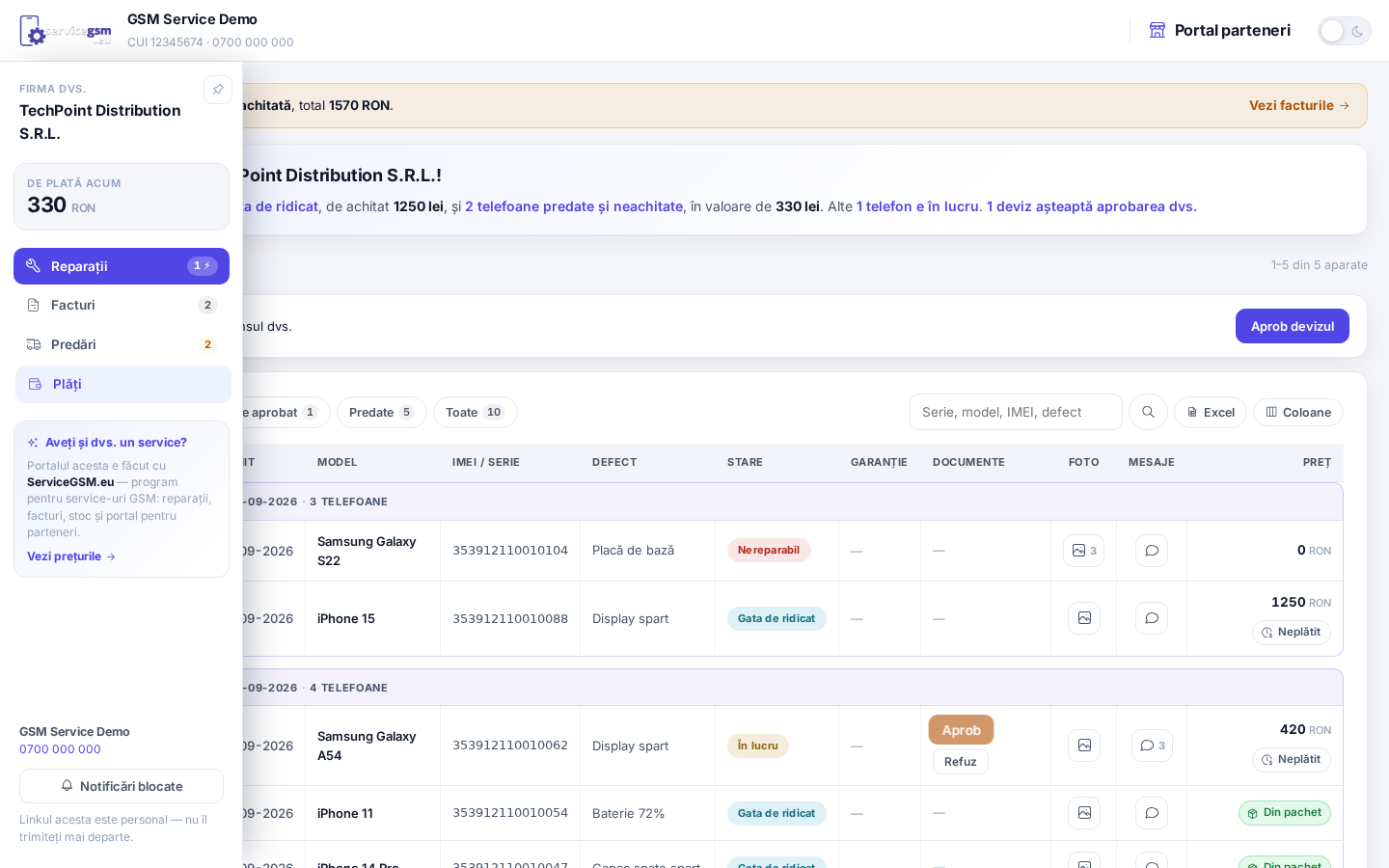Approve the Samsung Galaxy A54 quote with Aprob
Screen dimensions: 1389x868
961,730
